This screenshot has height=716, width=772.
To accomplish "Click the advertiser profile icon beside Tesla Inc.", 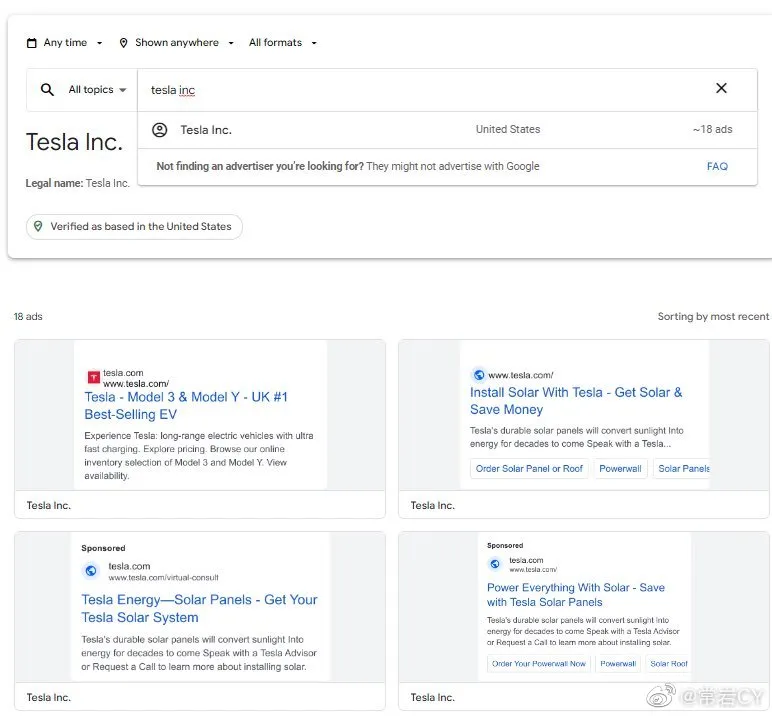I will (x=159, y=130).
